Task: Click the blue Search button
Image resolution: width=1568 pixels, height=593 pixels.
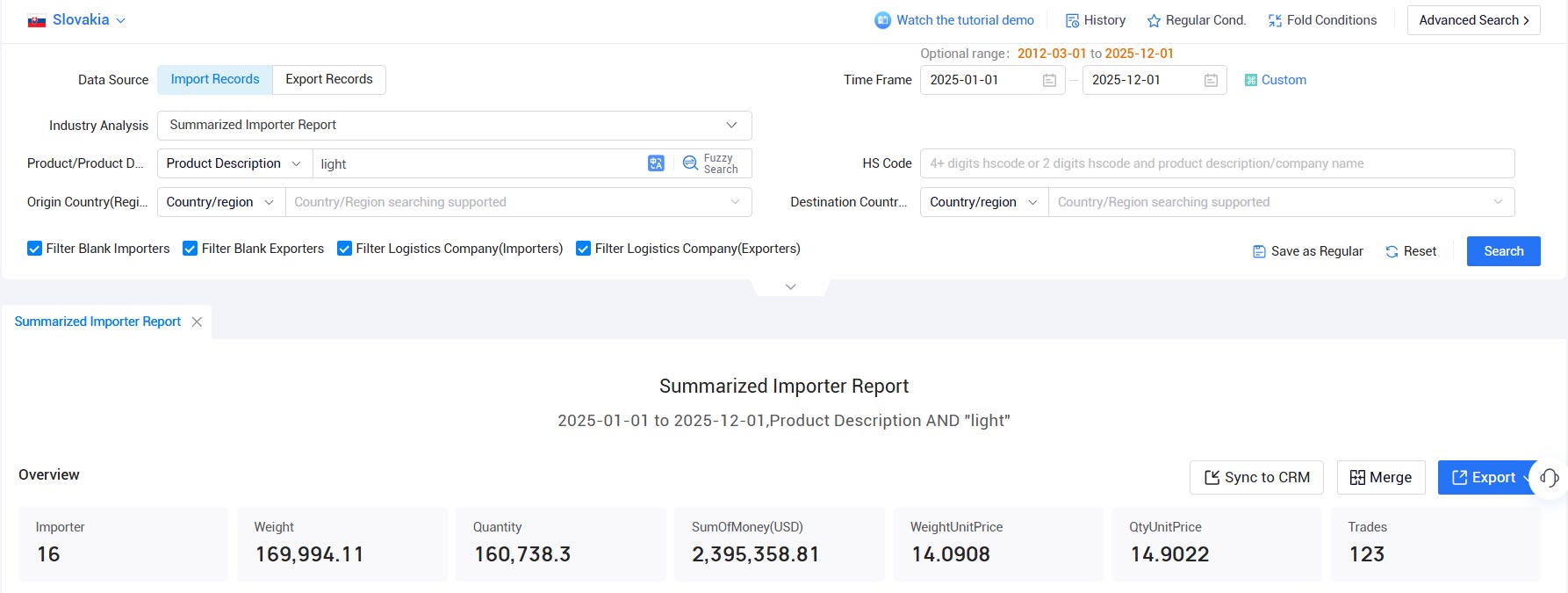Action: [1503, 251]
